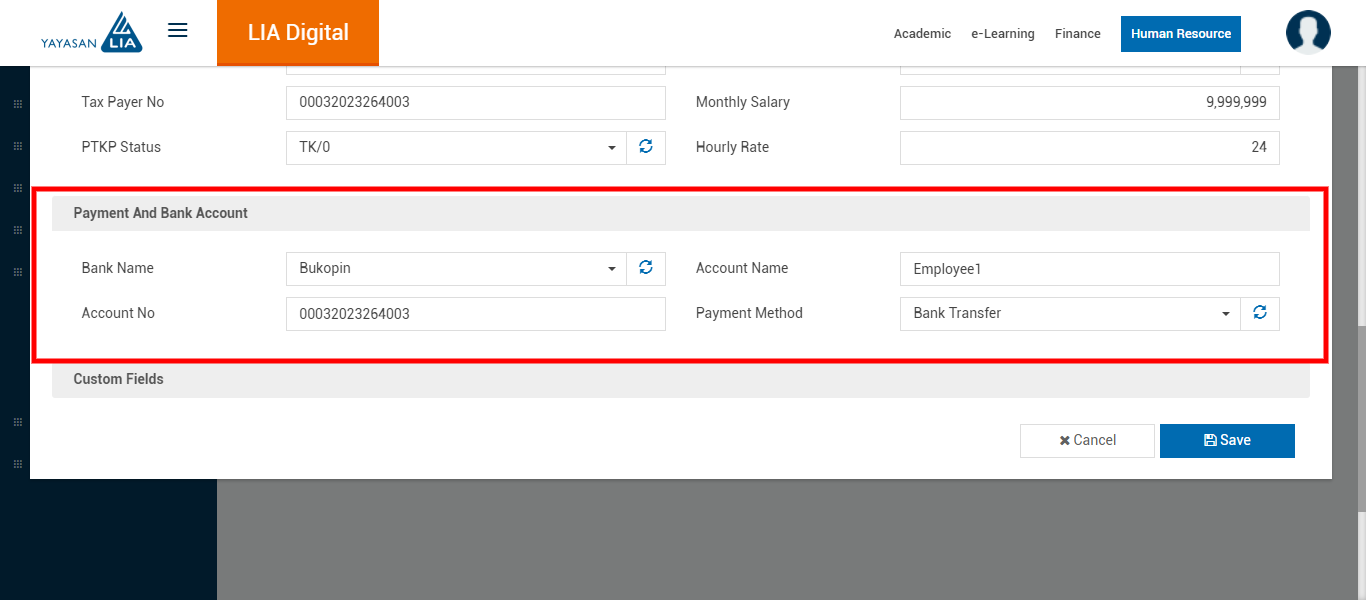The height and width of the screenshot is (600, 1366).
Task: Refresh the Payment Method list
Action: [1260, 313]
